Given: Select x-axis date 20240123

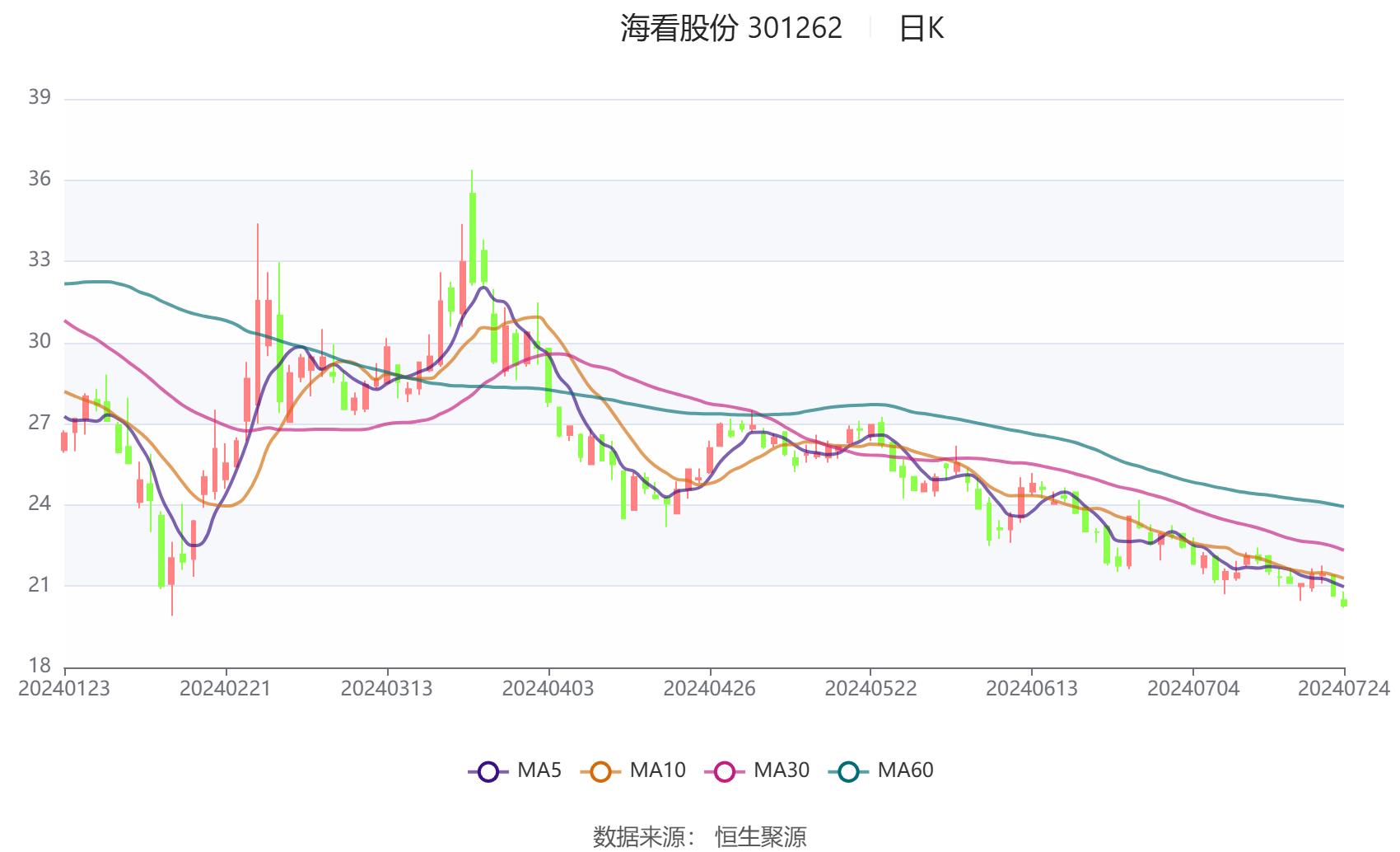Looking at the screenshot, I should click(64, 689).
